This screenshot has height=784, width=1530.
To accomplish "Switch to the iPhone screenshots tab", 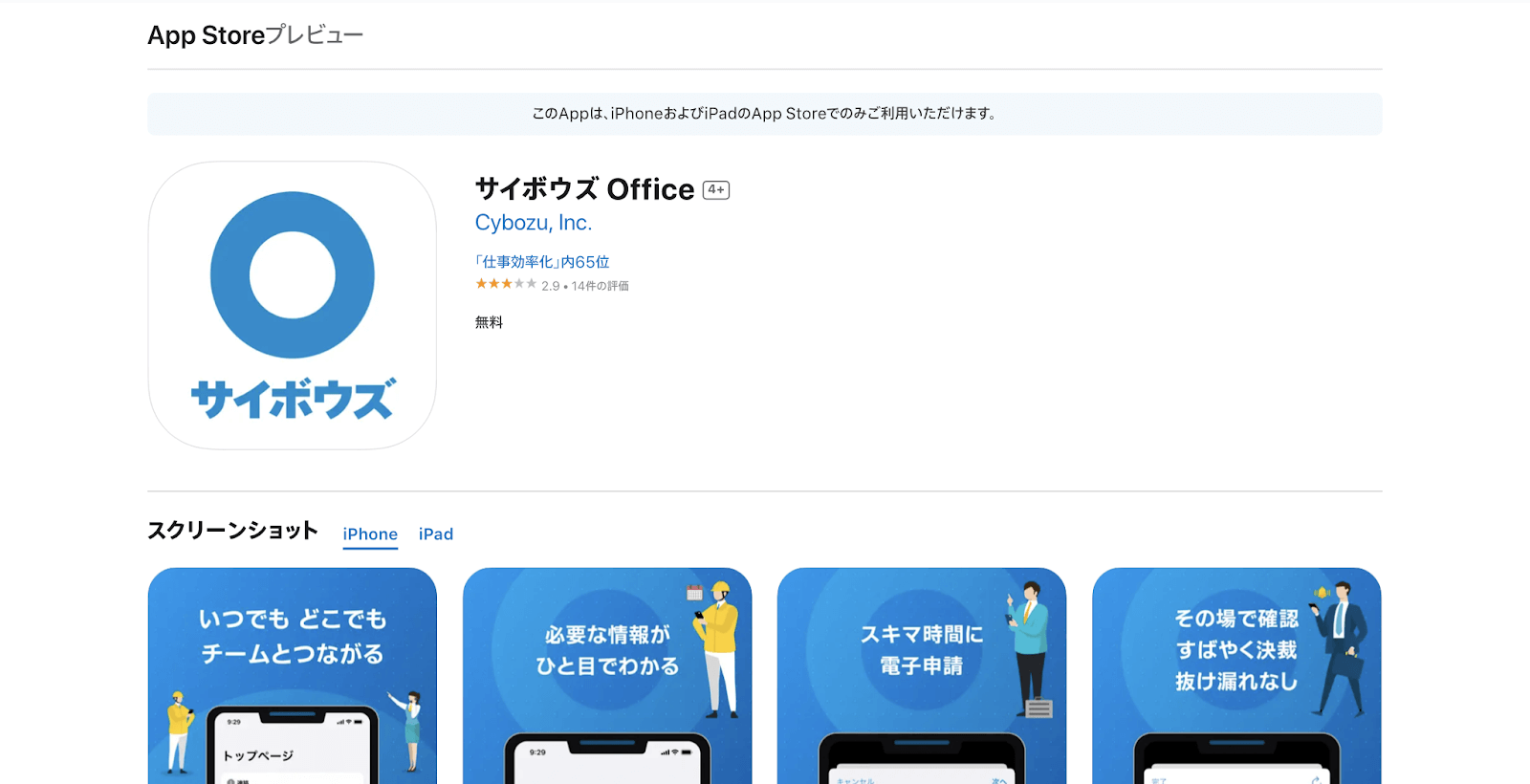I will tap(370, 534).
